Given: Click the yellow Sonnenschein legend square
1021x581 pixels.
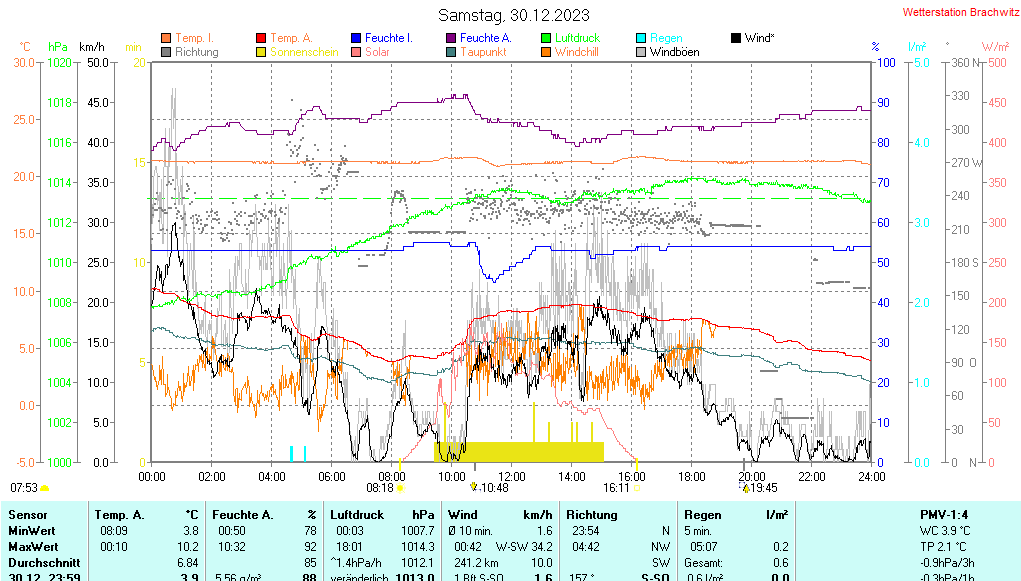Looking at the screenshot, I should coord(262,52).
